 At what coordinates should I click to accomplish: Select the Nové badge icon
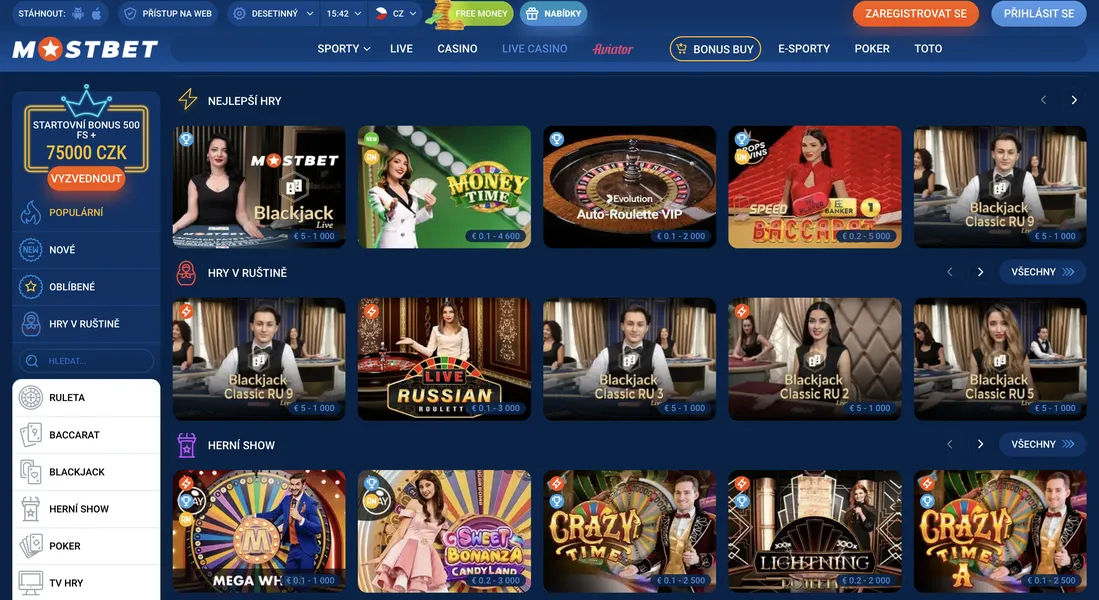click(30, 250)
